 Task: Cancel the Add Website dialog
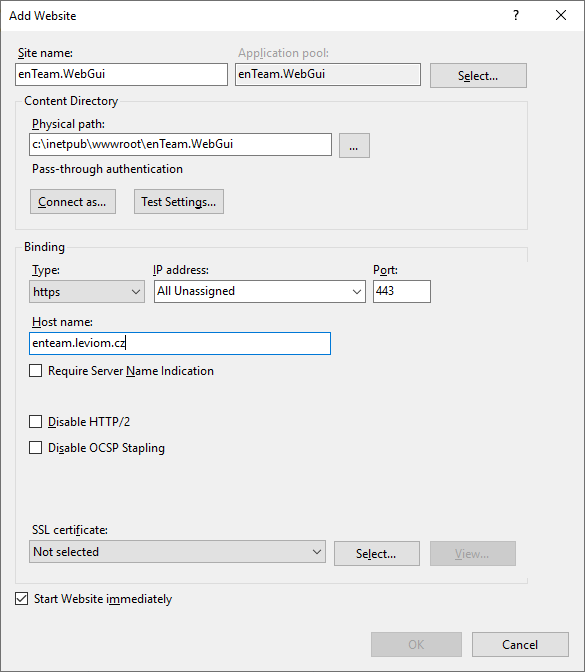(520, 645)
